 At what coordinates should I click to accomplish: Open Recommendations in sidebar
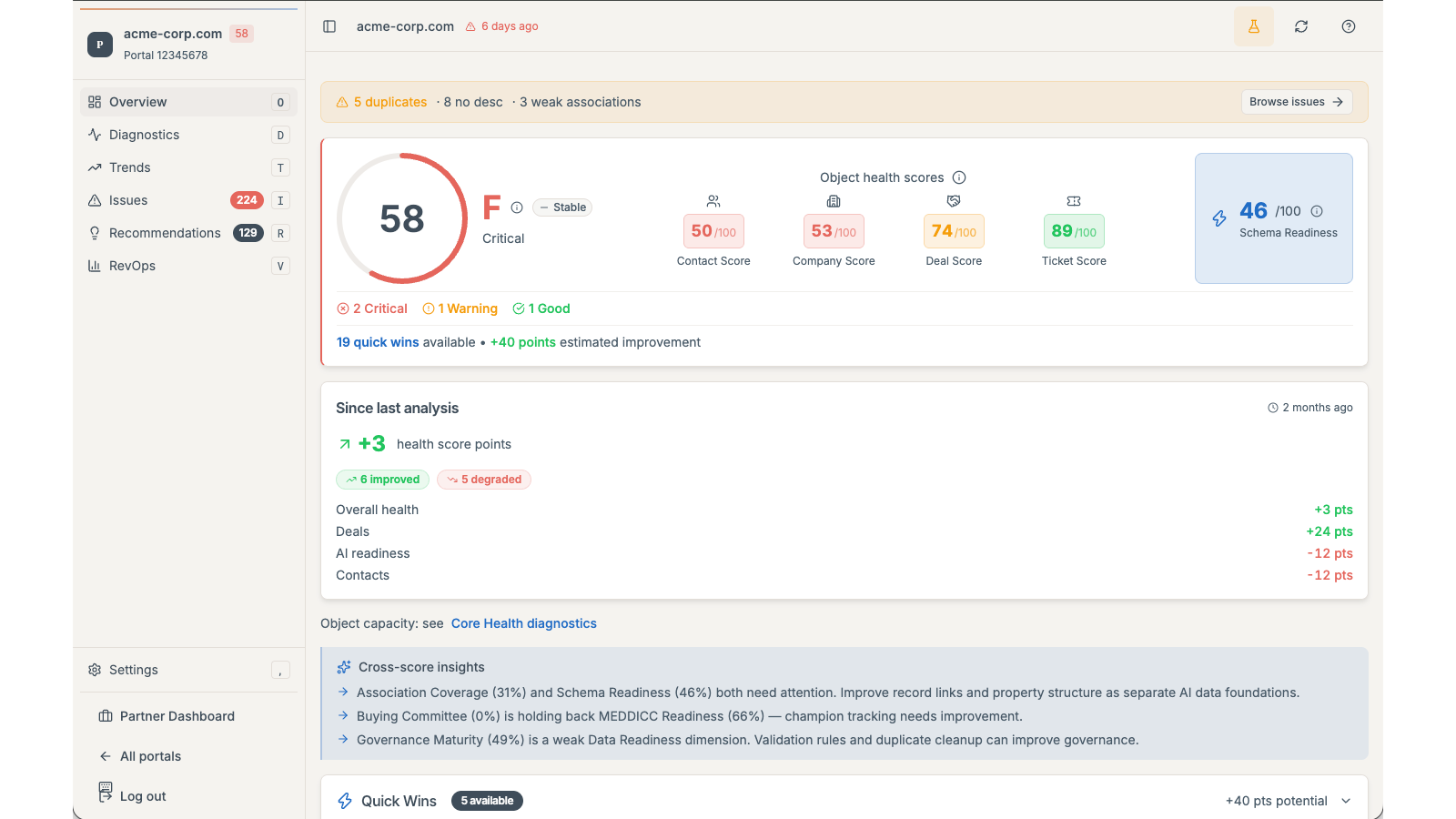click(188, 233)
